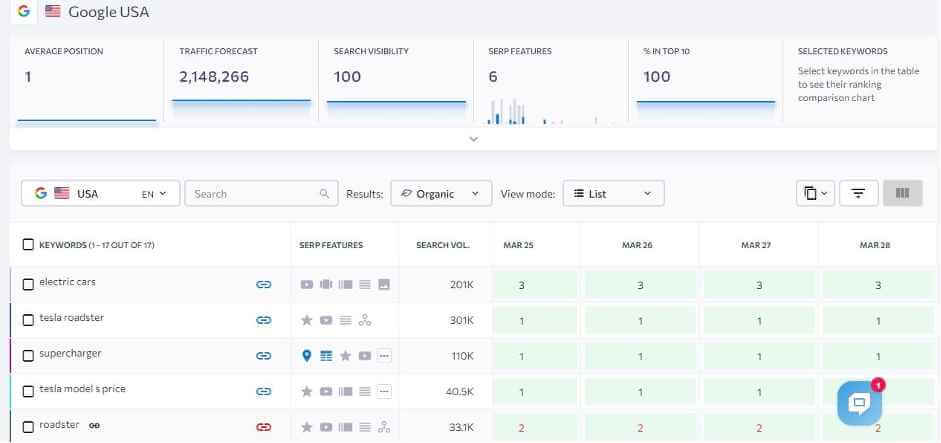941x443 pixels.
Task: Click the MAR 26 column header
Action: click(x=637, y=245)
